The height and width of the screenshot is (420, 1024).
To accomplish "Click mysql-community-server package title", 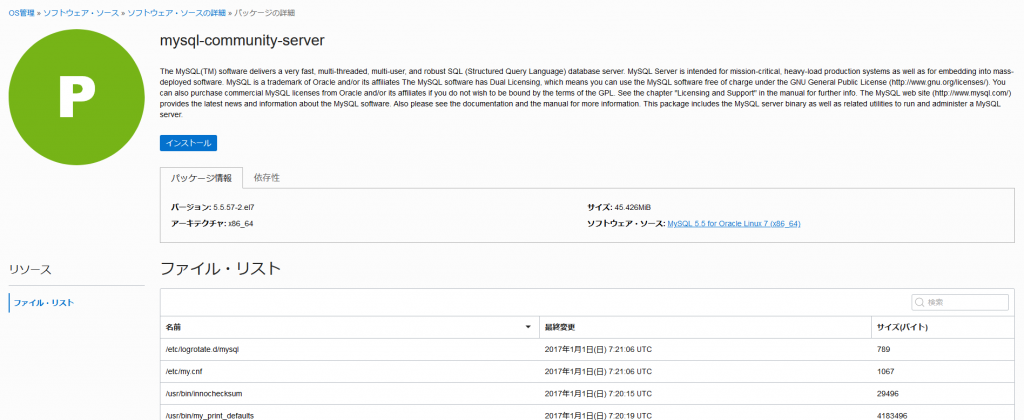I will click(242, 40).
